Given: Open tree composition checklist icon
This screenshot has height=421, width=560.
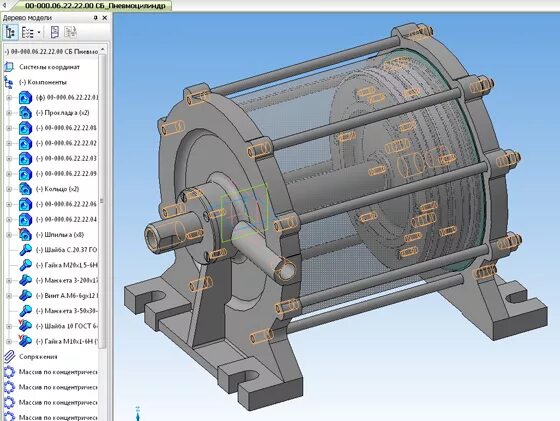Looking at the screenshot, I should click(x=27, y=32).
